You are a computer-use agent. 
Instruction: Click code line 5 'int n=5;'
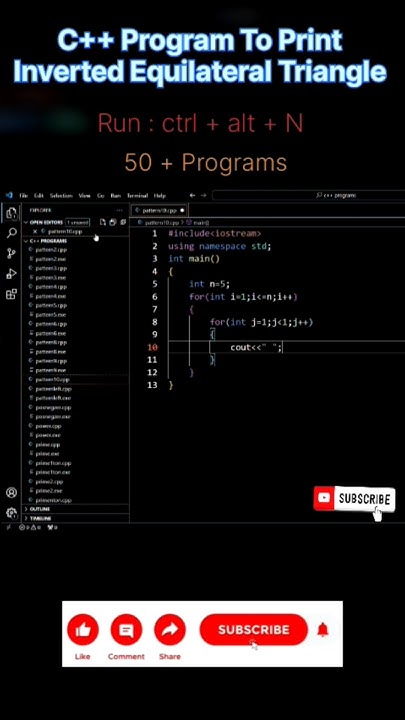209,284
